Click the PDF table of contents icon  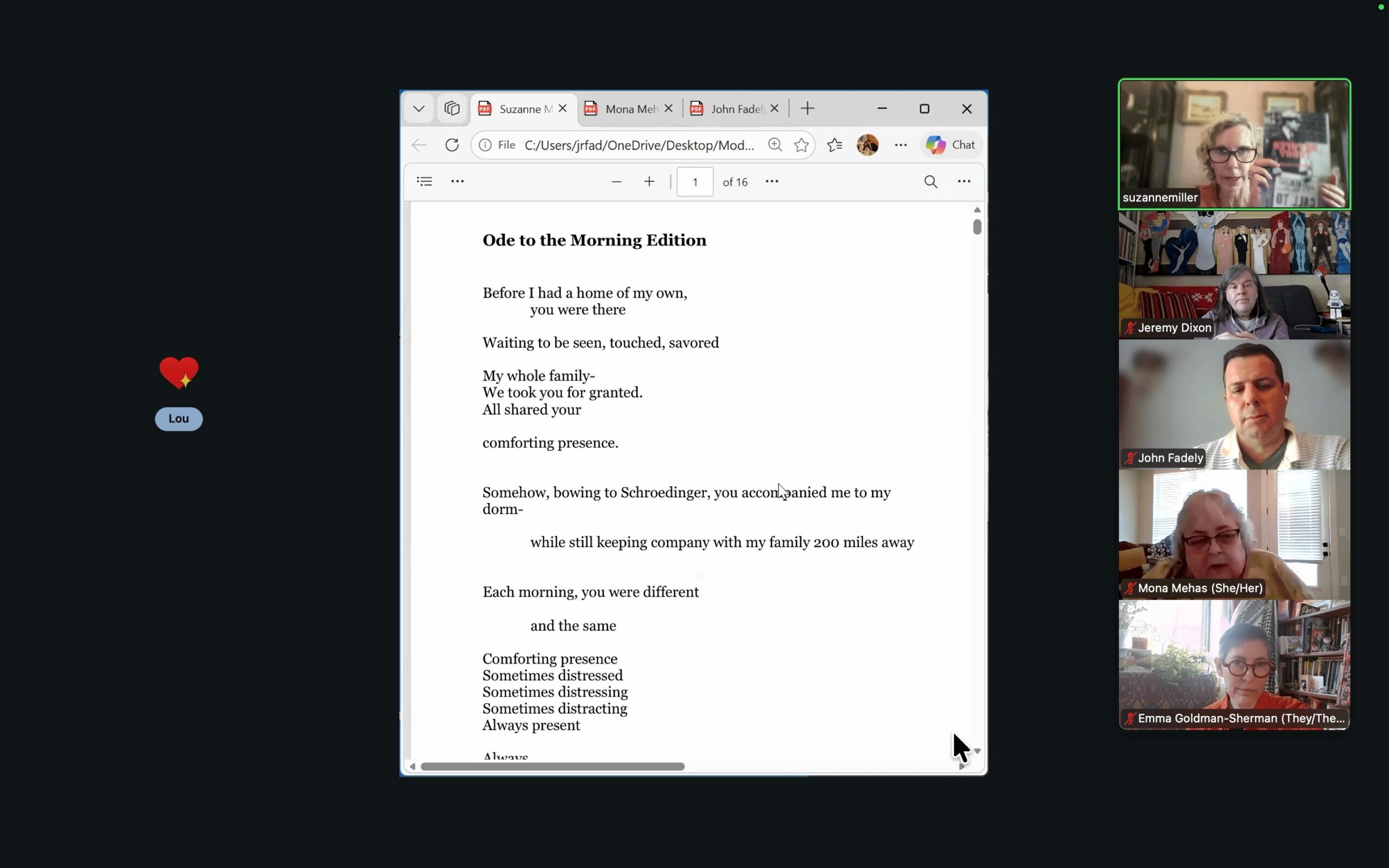424,181
